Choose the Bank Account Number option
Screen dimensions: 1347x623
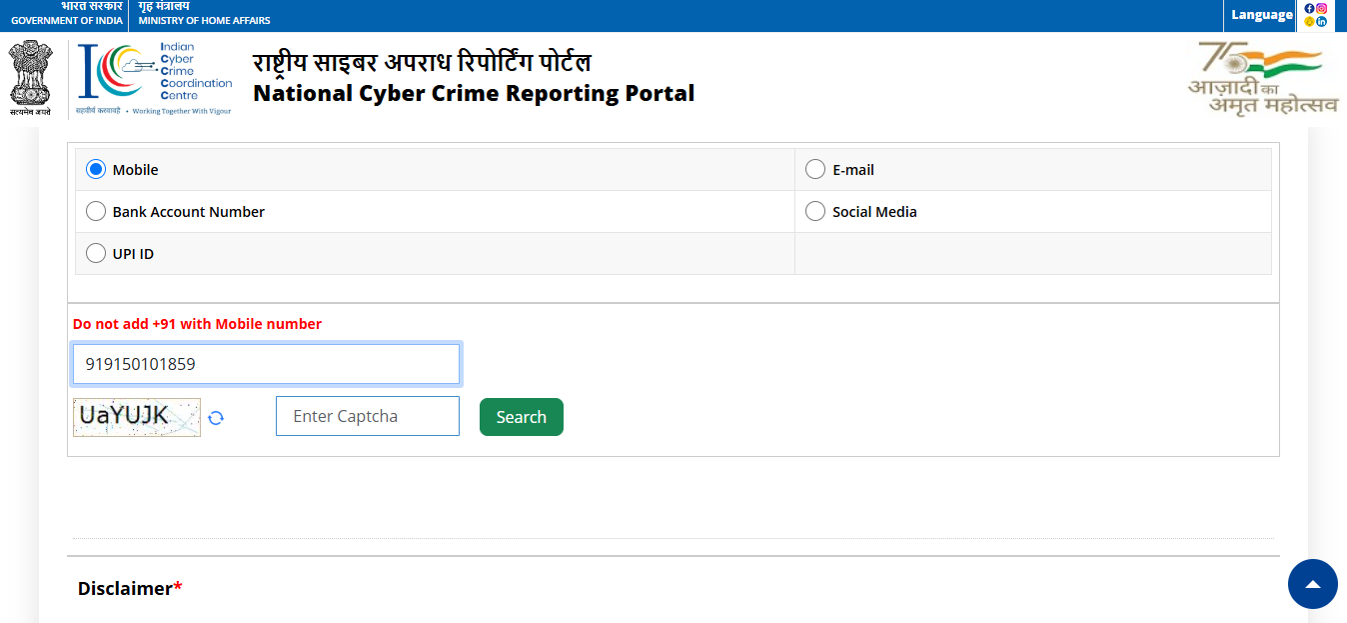[96, 212]
